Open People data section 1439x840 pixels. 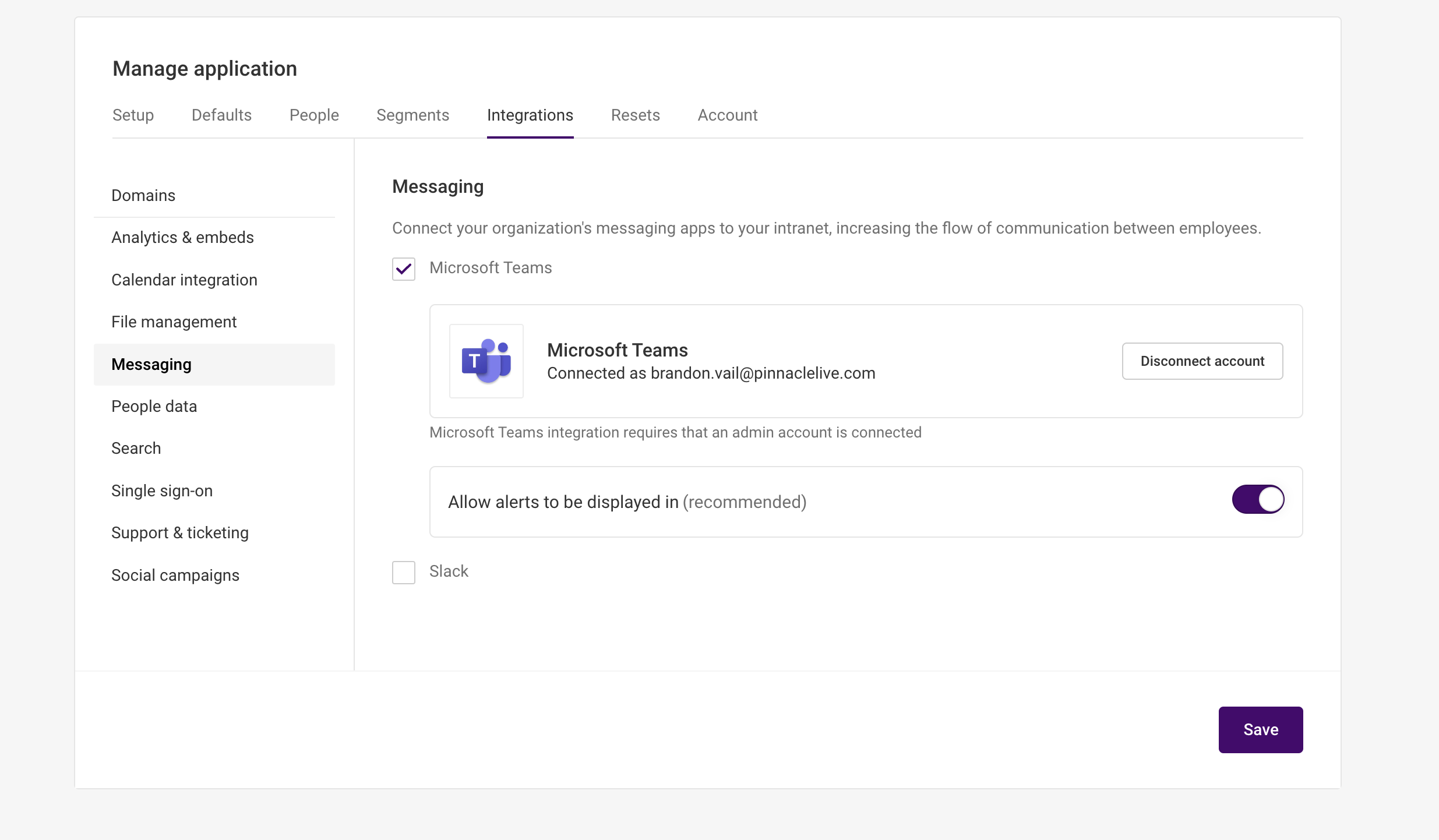pyautogui.click(x=214, y=407)
